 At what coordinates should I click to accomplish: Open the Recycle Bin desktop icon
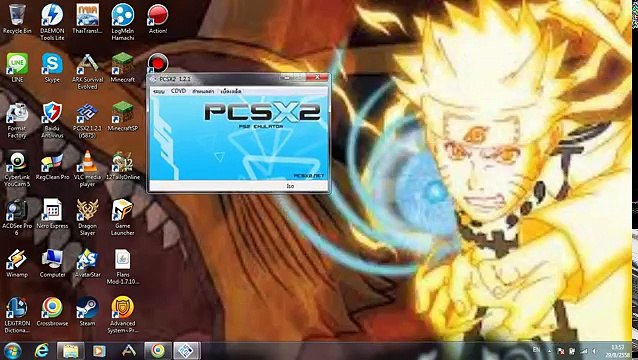pyautogui.click(x=17, y=19)
